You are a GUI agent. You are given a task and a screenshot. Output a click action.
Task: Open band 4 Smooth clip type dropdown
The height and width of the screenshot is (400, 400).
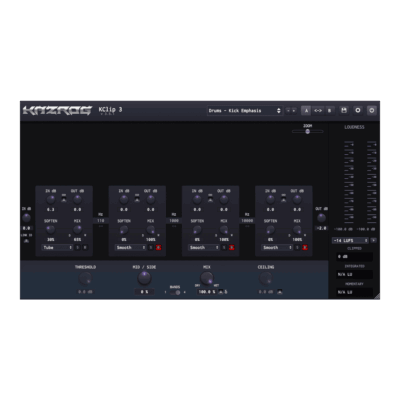(x=277, y=247)
